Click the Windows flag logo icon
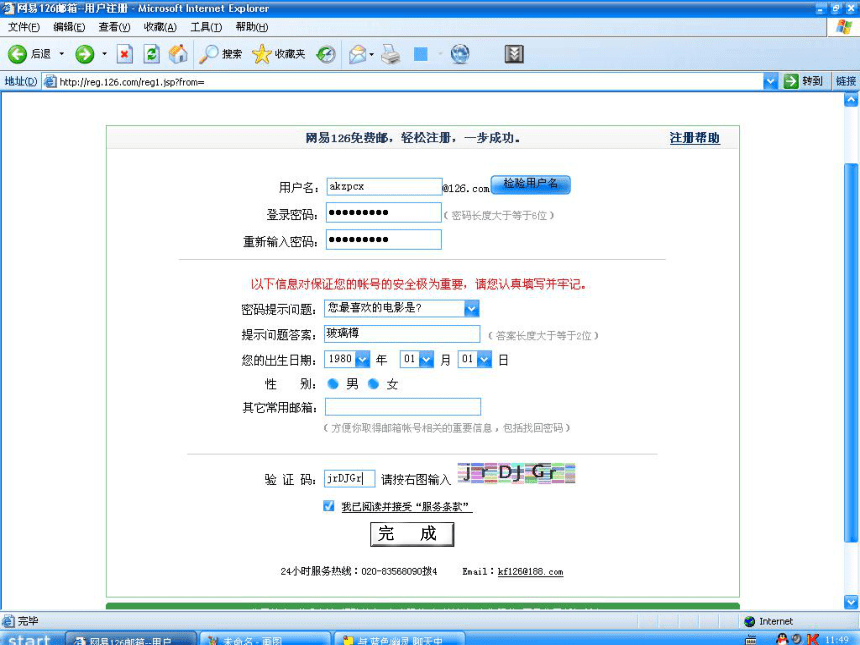The height and width of the screenshot is (645, 860). 844,27
